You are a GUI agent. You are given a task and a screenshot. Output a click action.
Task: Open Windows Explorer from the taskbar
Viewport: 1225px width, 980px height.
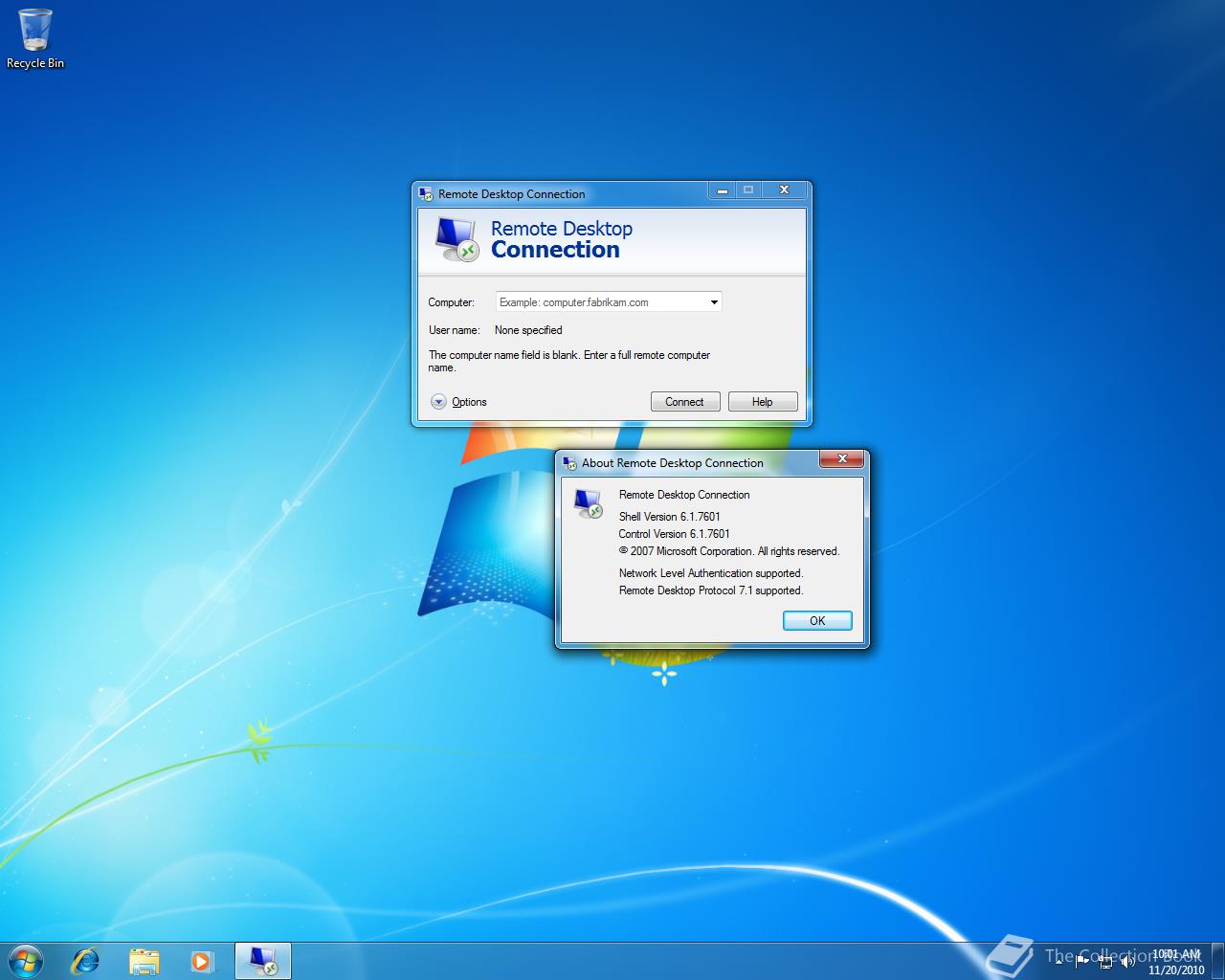click(145, 961)
